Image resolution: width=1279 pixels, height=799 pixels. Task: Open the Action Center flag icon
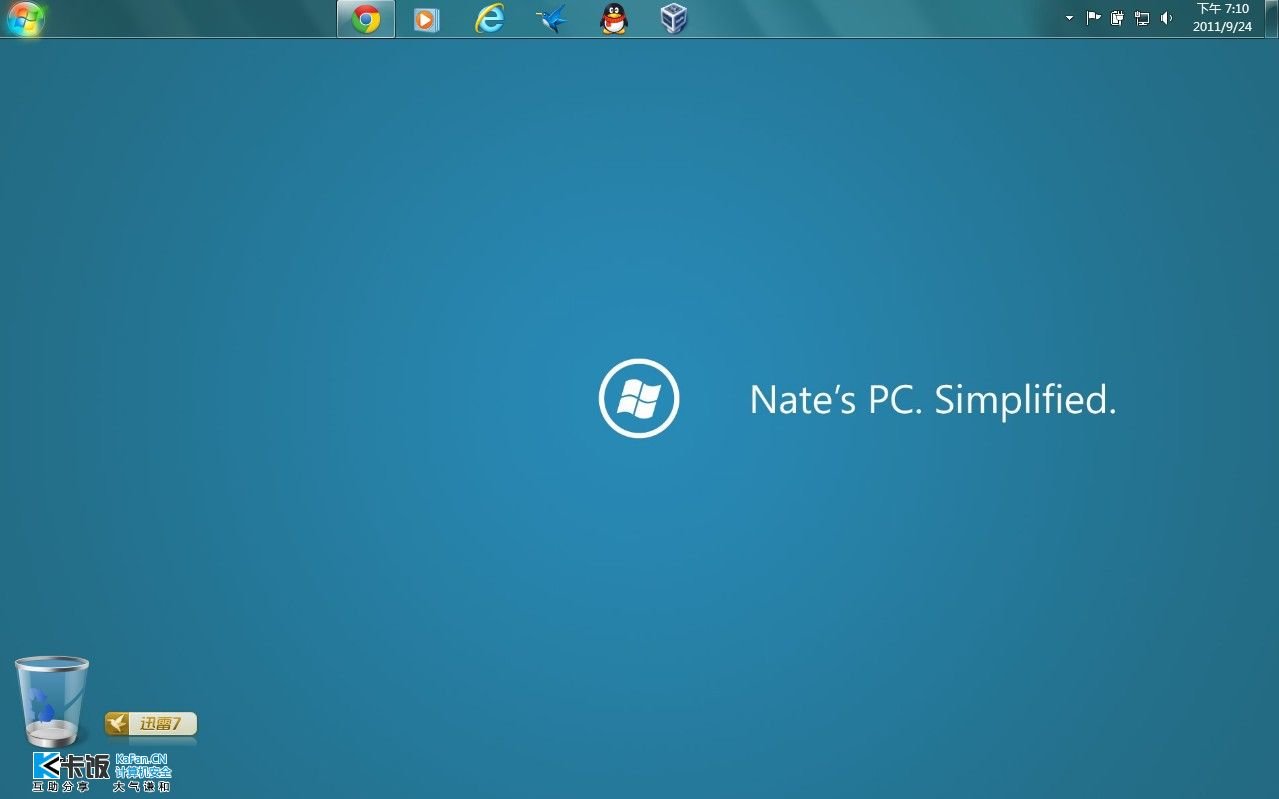click(1093, 18)
